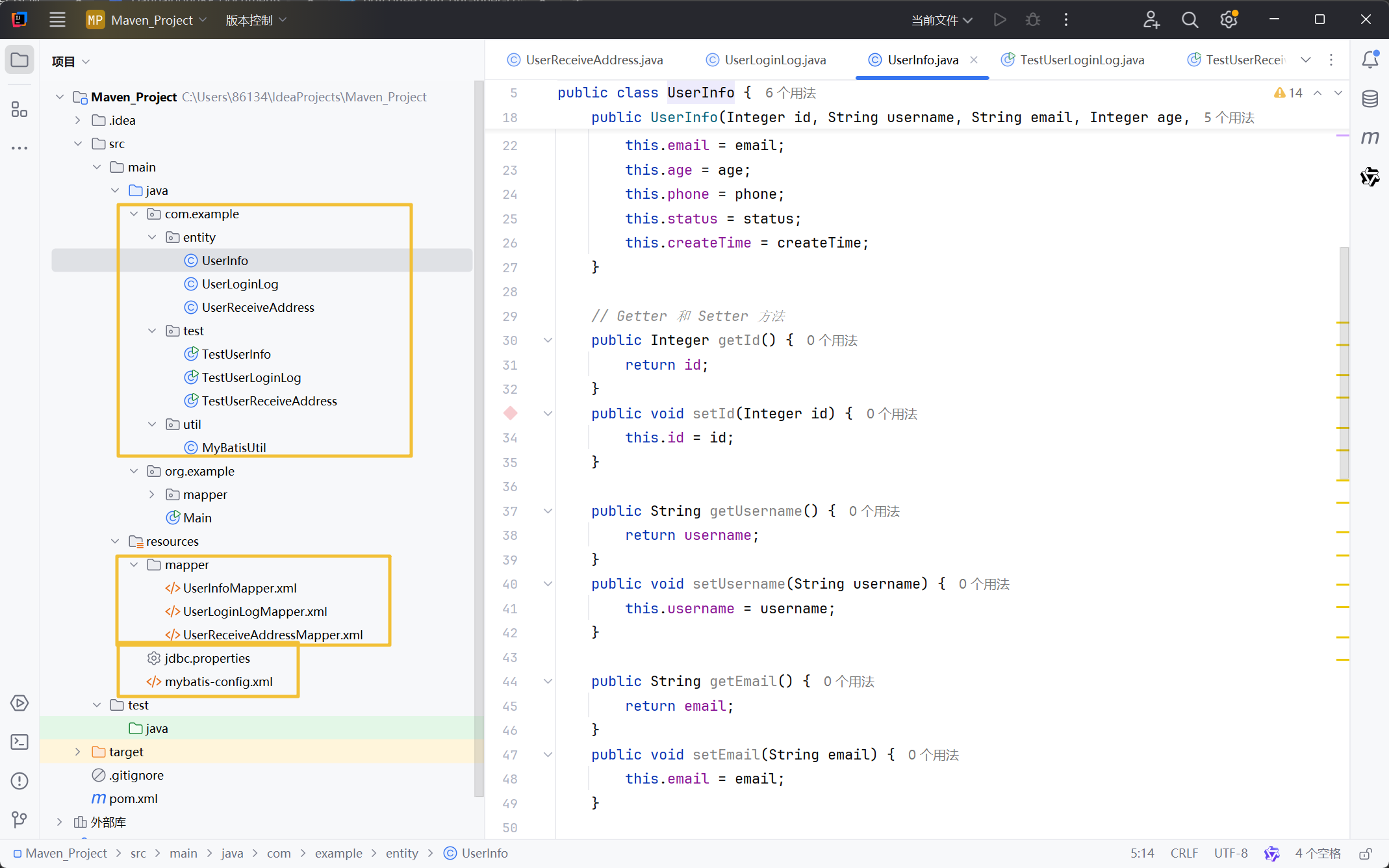Screen dimensions: 1389x868
Task: Open the Problems tool window icon
Action: pyautogui.click(x=19, y=781)
